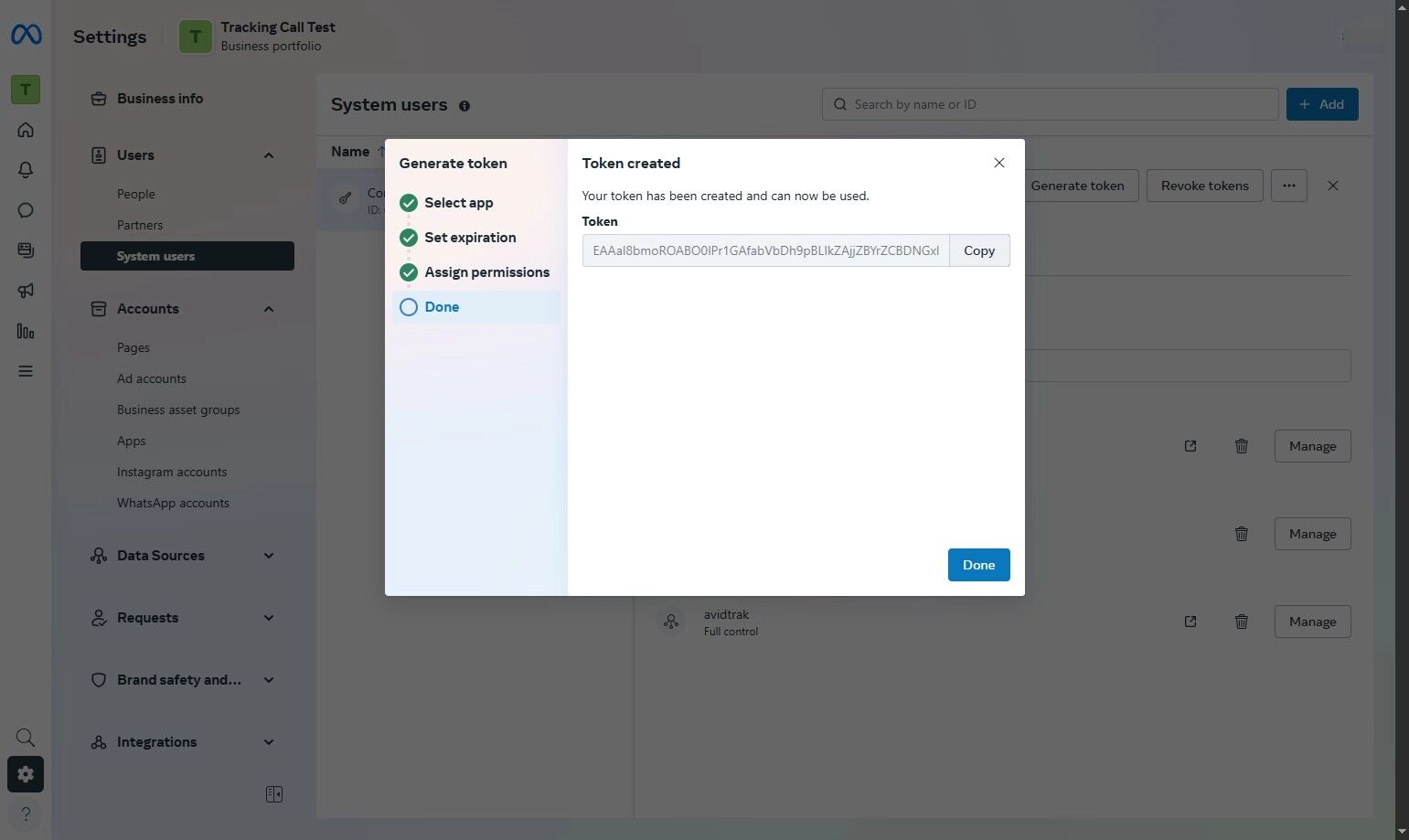Viewport: 1409px width, 840px height.
Task: Open insights via the bar chart icon
Action: point(26,331)
